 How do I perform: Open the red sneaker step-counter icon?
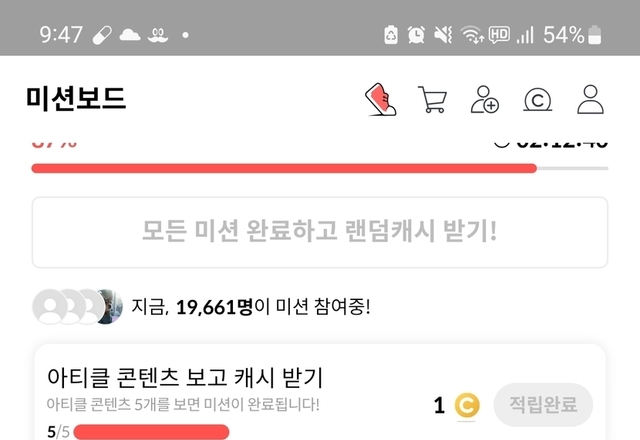380,100
